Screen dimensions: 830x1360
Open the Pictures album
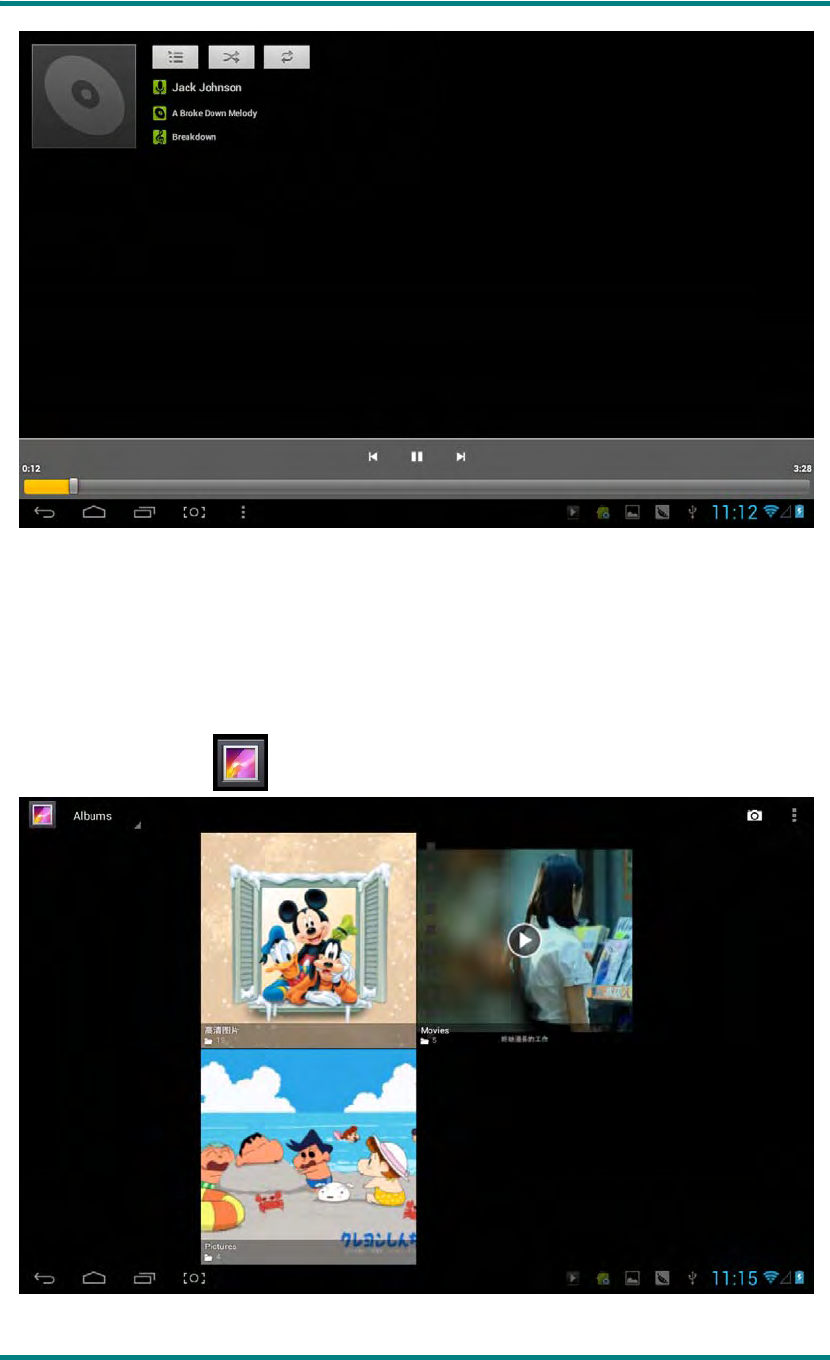pos(308,1156)
